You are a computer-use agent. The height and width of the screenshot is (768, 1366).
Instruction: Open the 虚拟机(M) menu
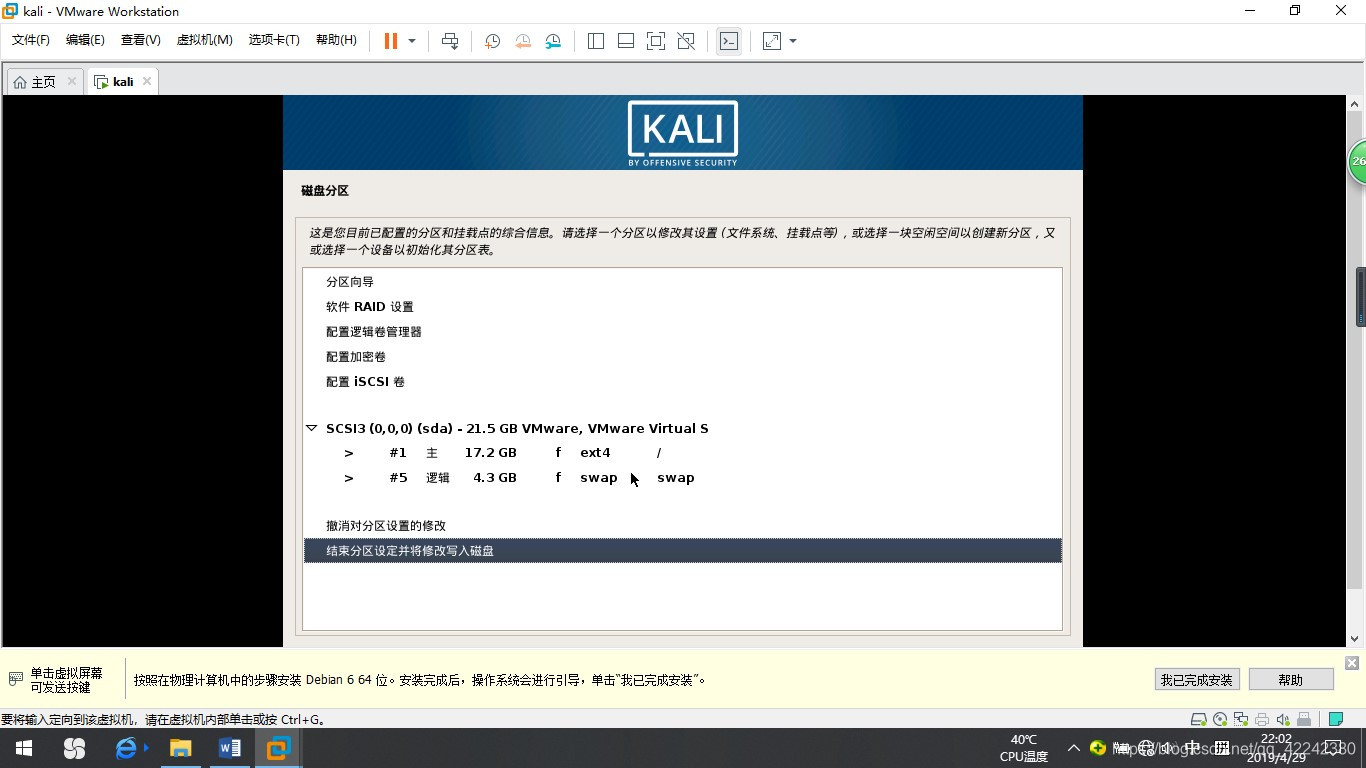coord(204,40)
